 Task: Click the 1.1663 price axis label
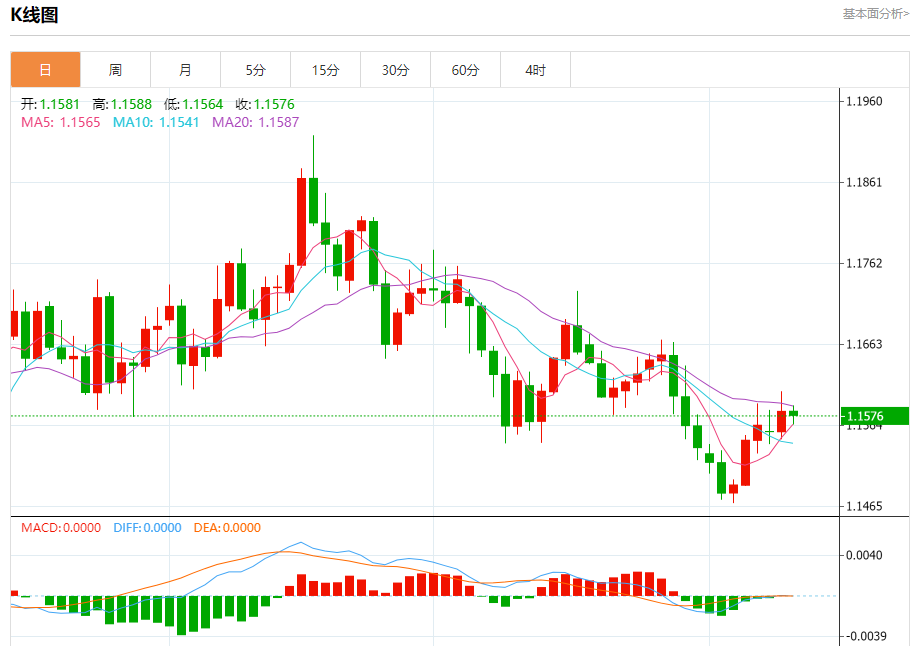(864, 344)
